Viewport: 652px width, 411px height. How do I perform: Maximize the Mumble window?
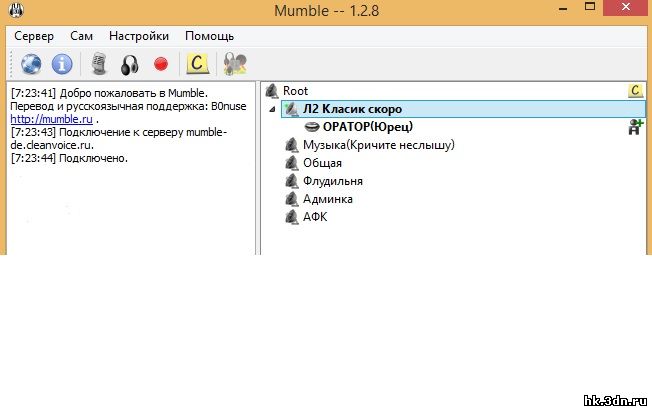(590, 7)
